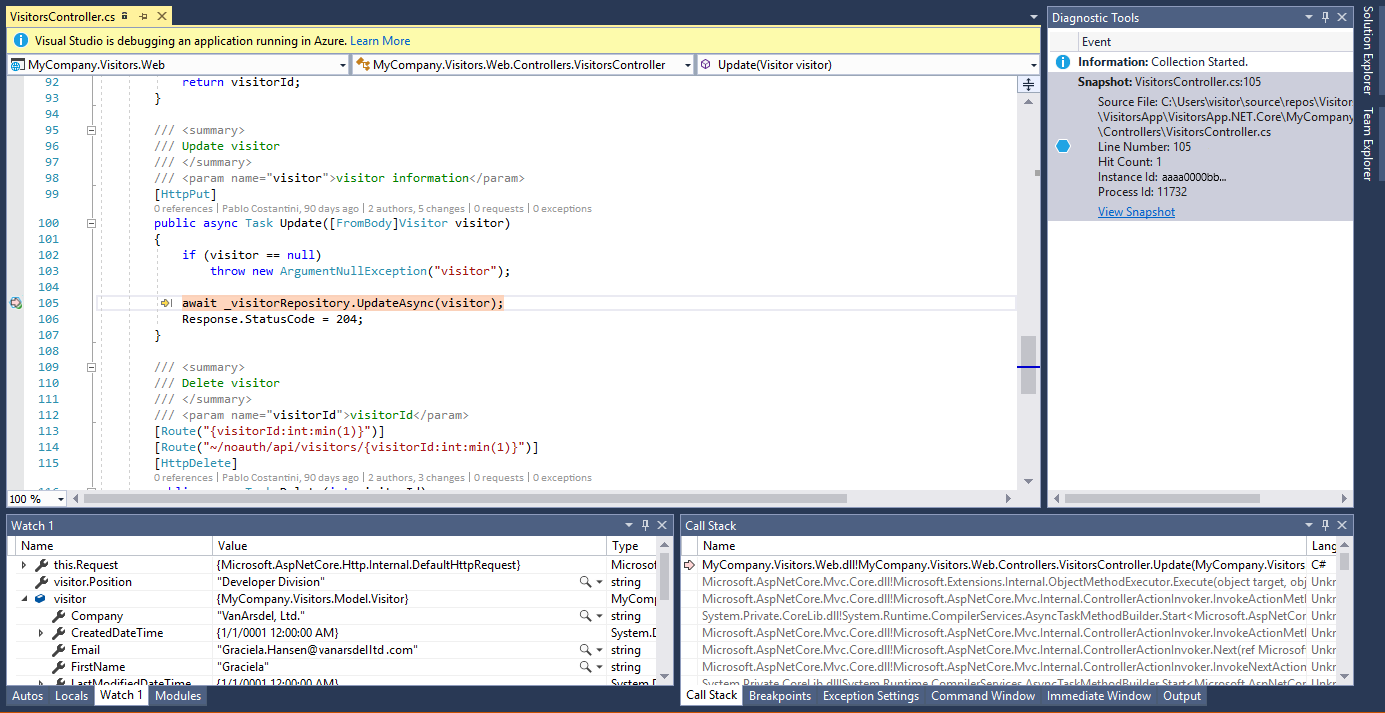This screenshot has height=713, width=1385.
Task: Unpin the Diagnostic Tools panel
Action: [1324, 16]
